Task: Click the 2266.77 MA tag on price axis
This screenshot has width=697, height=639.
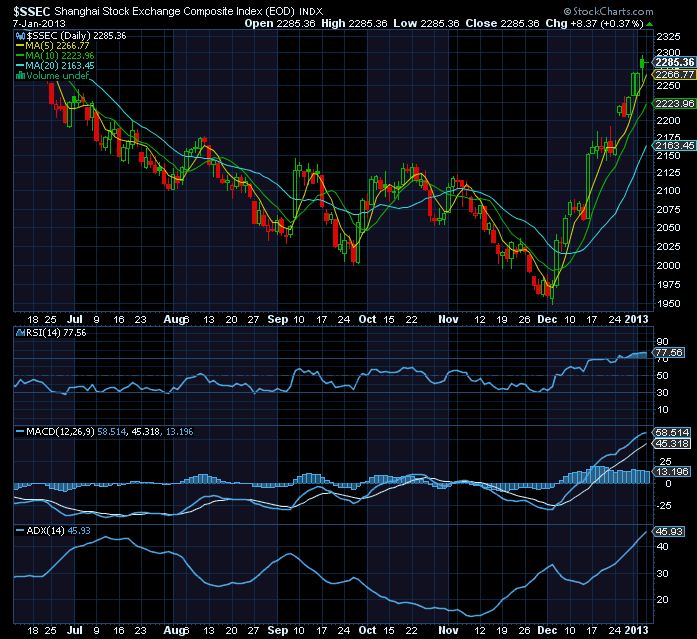Action: 675,74
